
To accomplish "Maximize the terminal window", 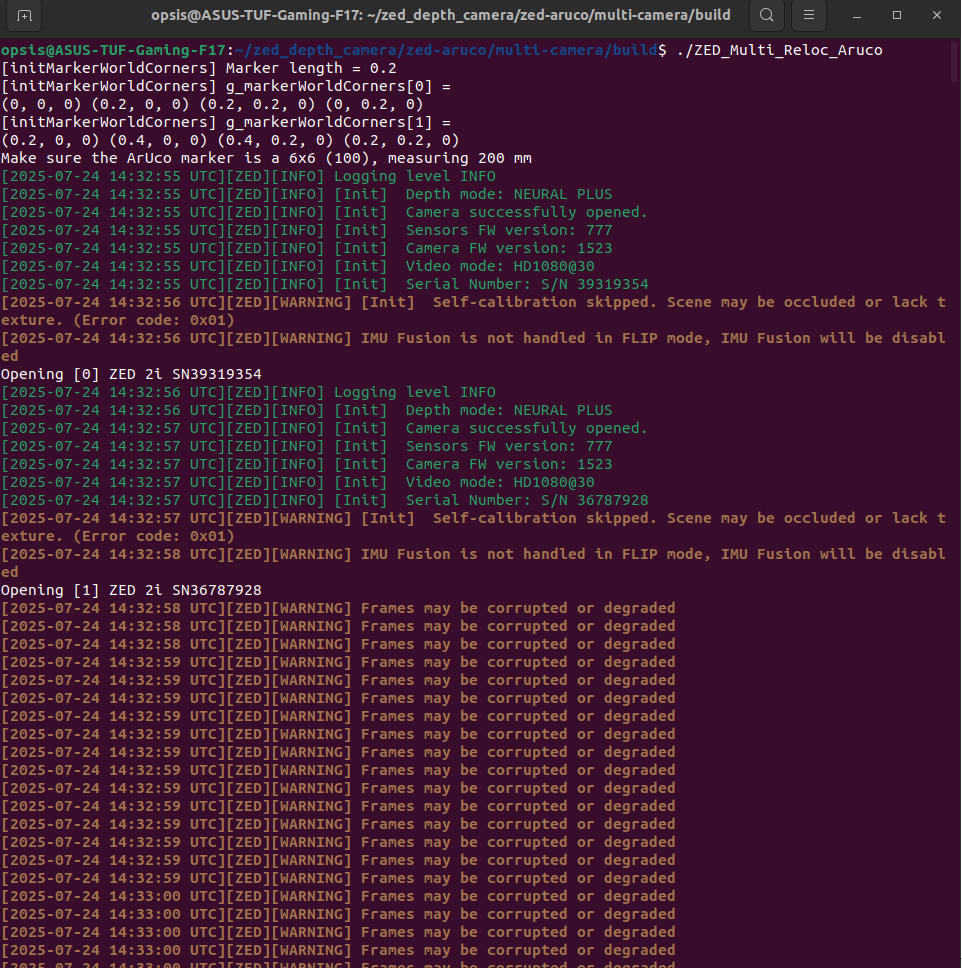I will coord(897,16).
